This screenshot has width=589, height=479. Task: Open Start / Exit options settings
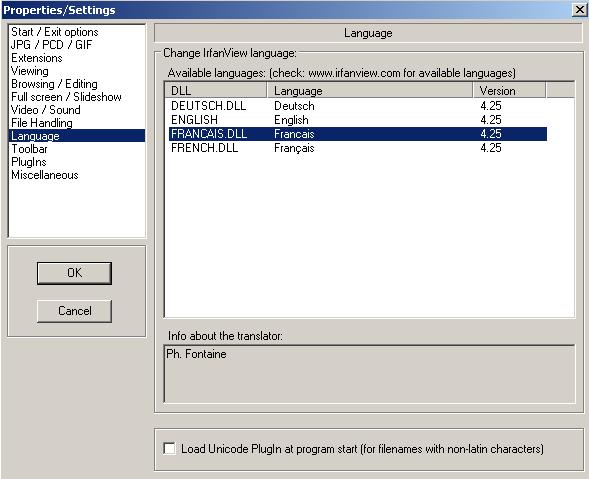click(x=55, y=32)
